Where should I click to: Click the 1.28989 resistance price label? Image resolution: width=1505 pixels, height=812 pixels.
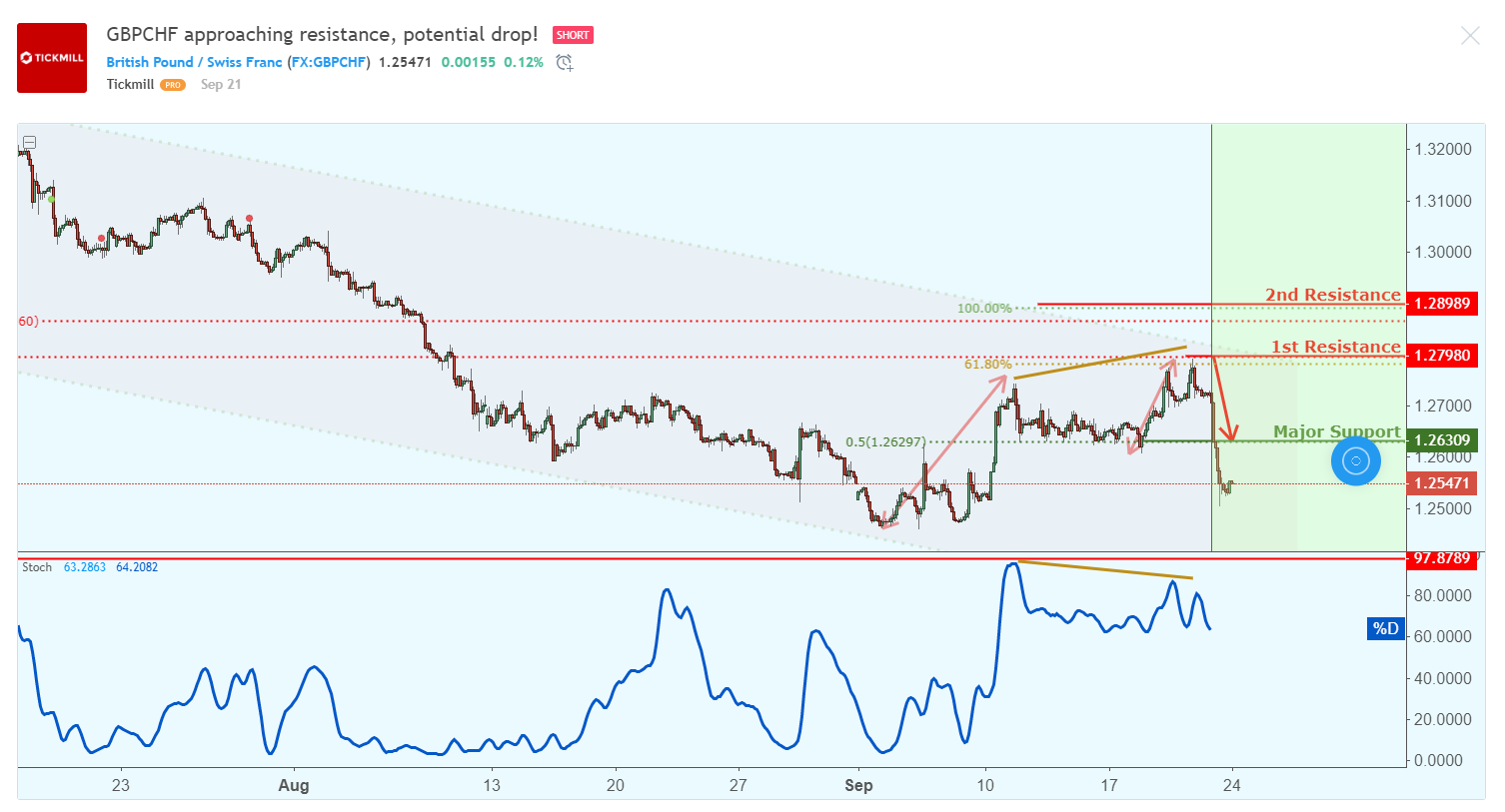[x=1442, y=304]
